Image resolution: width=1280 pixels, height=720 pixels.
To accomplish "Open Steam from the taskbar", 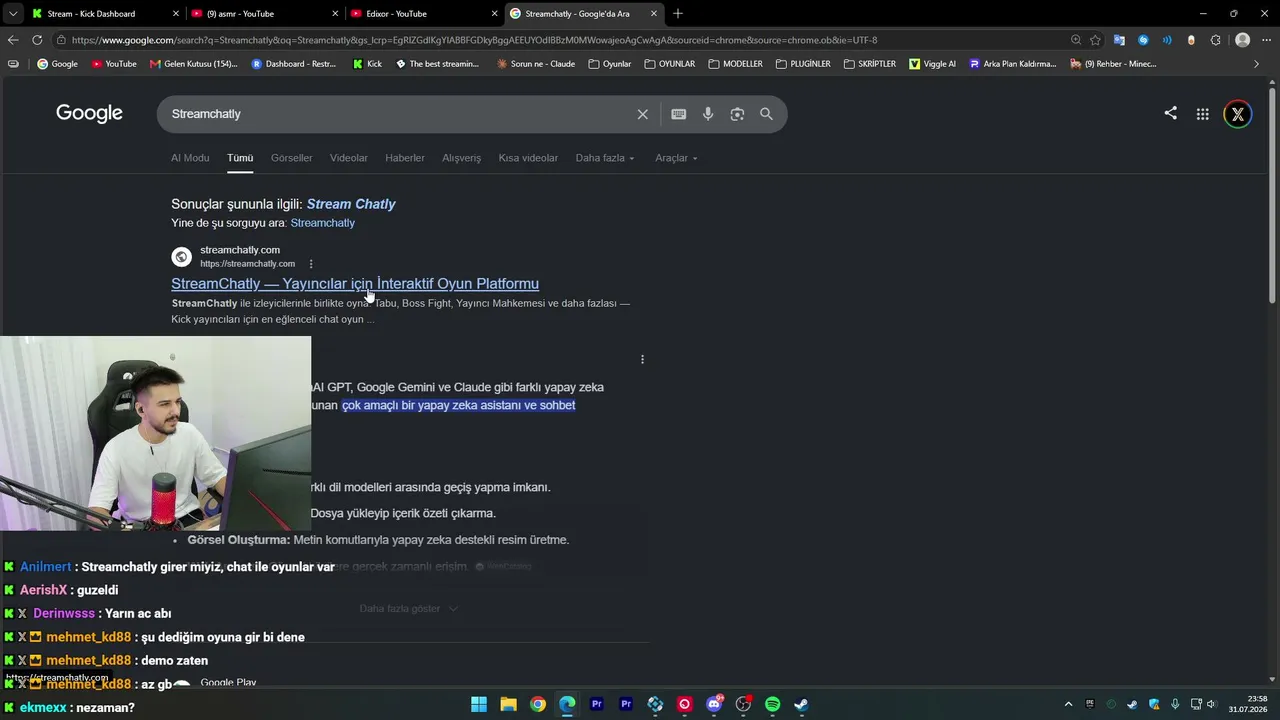I will pos(801,704).
